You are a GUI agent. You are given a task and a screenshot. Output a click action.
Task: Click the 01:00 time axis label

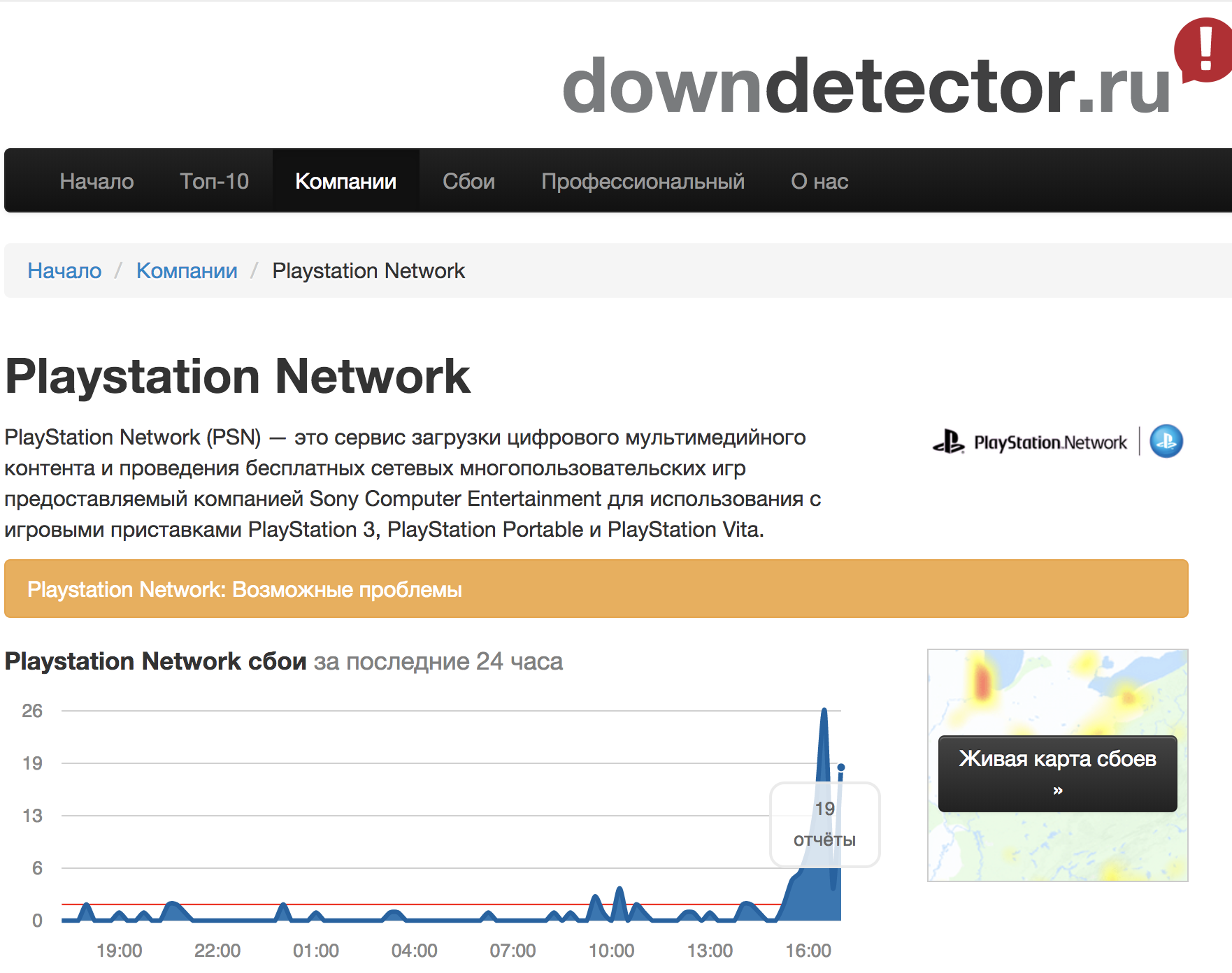(316, 951)
